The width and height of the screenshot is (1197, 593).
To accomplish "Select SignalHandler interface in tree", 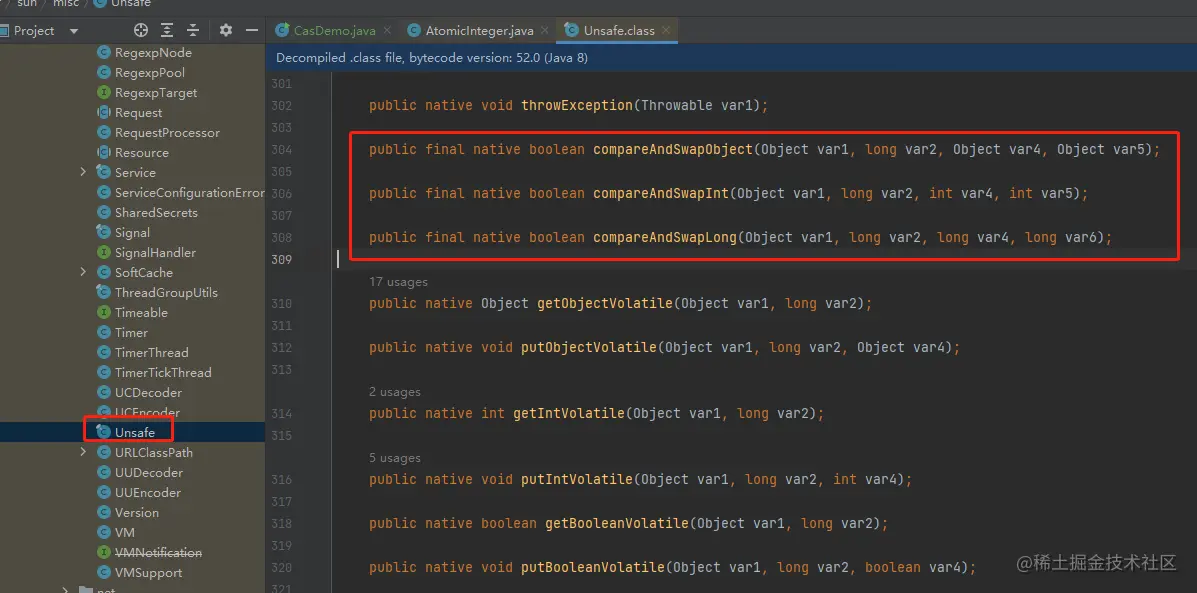I will (155, 253).
